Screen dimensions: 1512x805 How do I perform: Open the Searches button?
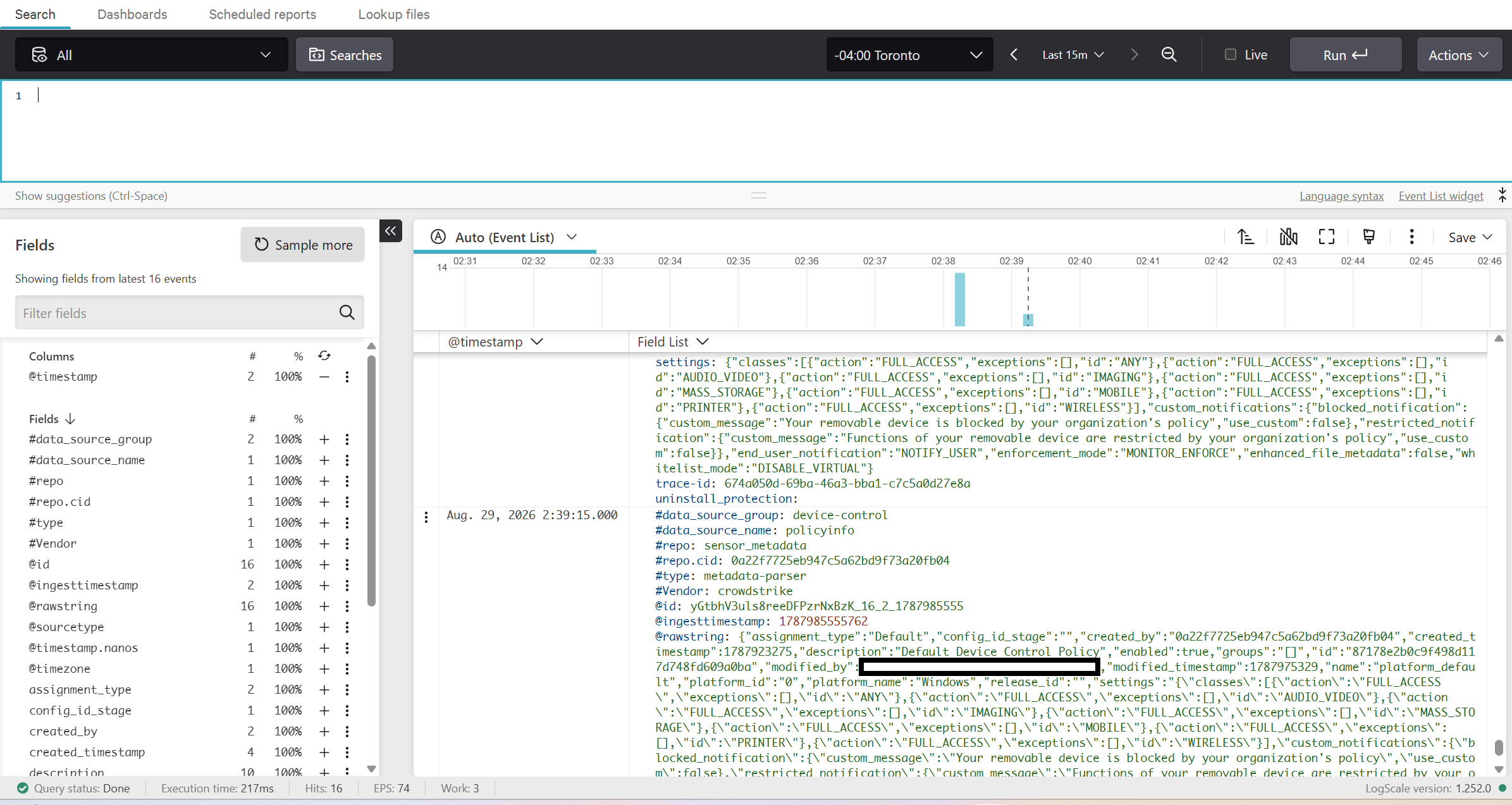[345, 55]
